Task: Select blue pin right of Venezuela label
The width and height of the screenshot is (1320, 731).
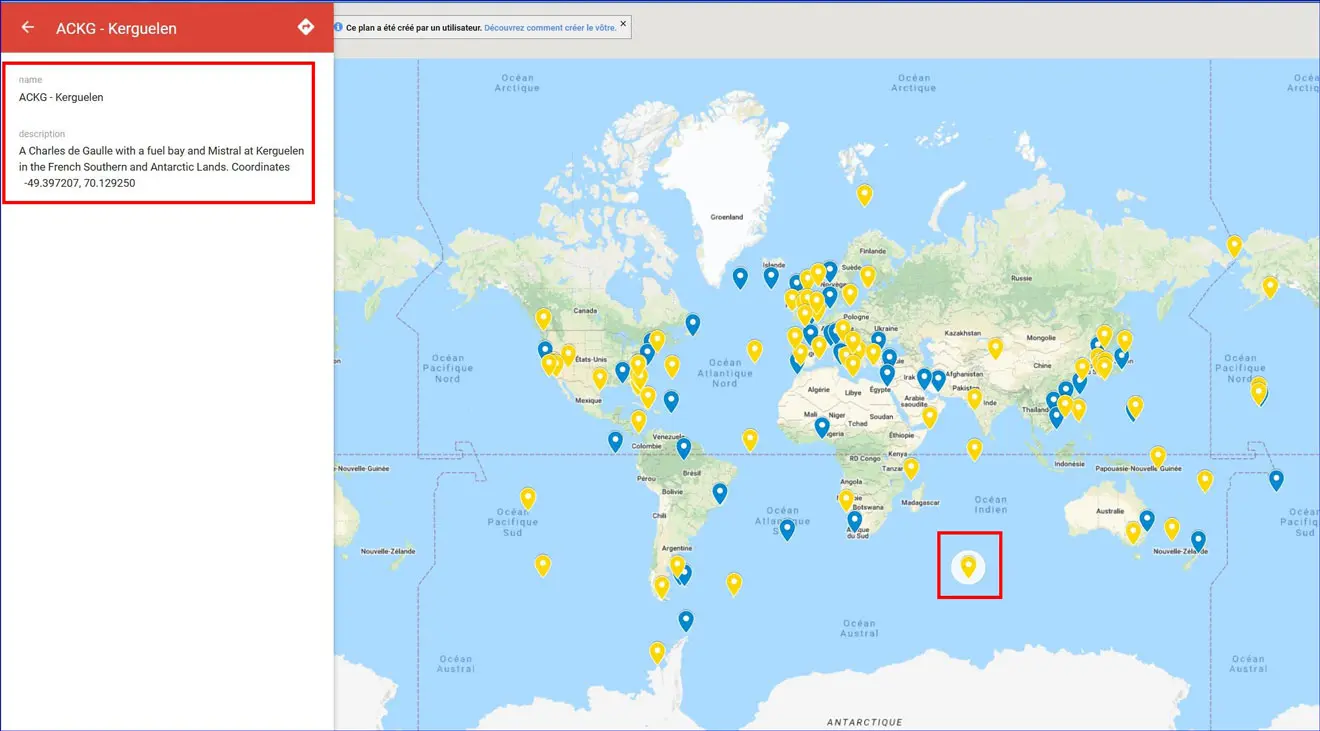Action: pyautogui.click(x=684, y=448)
